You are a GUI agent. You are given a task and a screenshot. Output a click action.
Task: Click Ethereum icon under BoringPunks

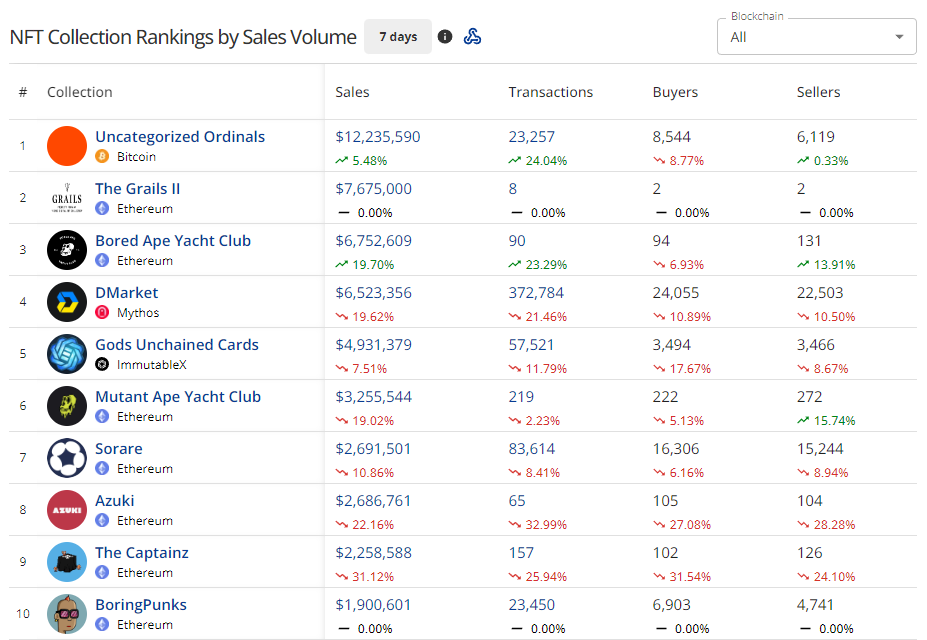click(102, 625)
